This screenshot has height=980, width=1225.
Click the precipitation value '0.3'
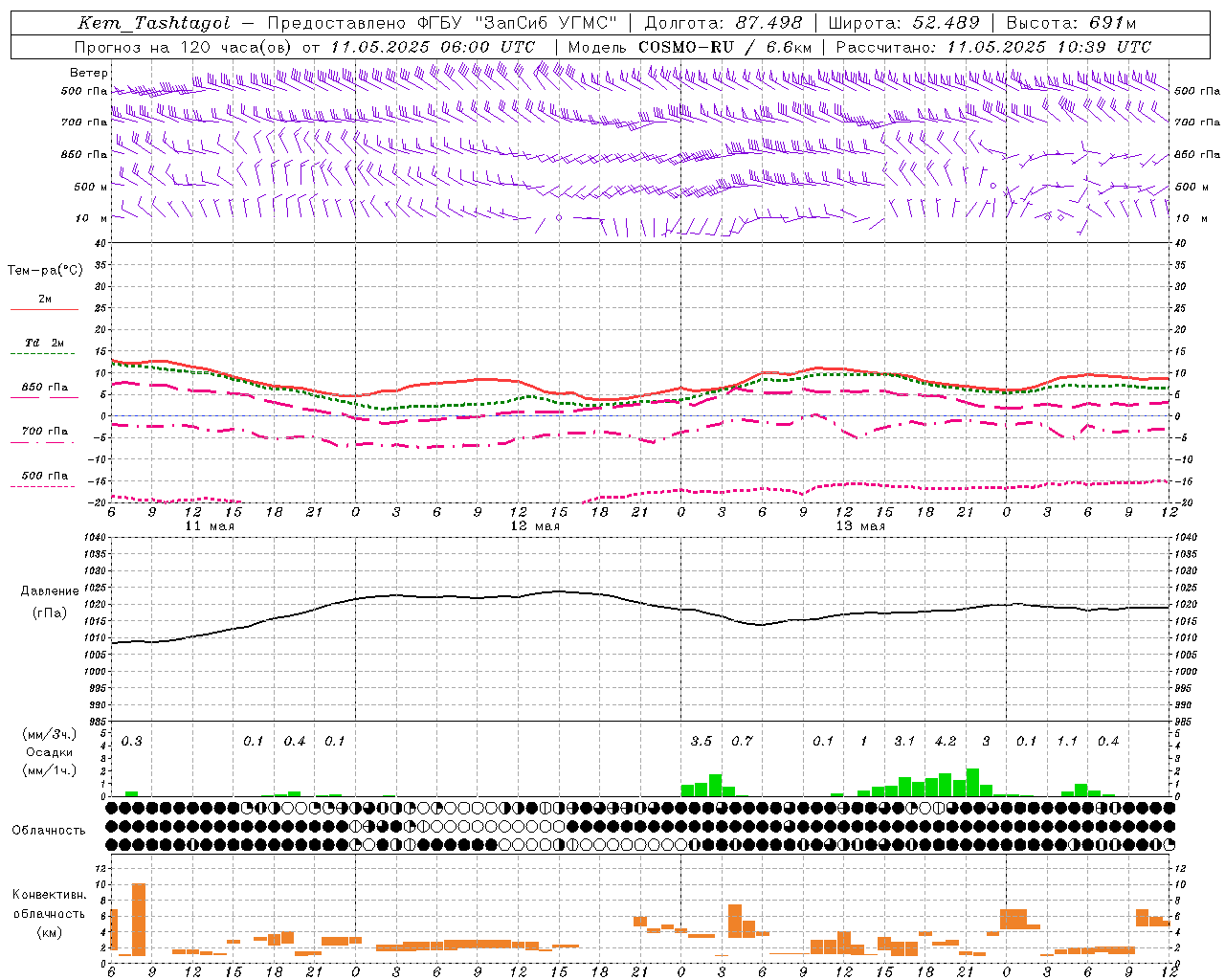point(132,742)
